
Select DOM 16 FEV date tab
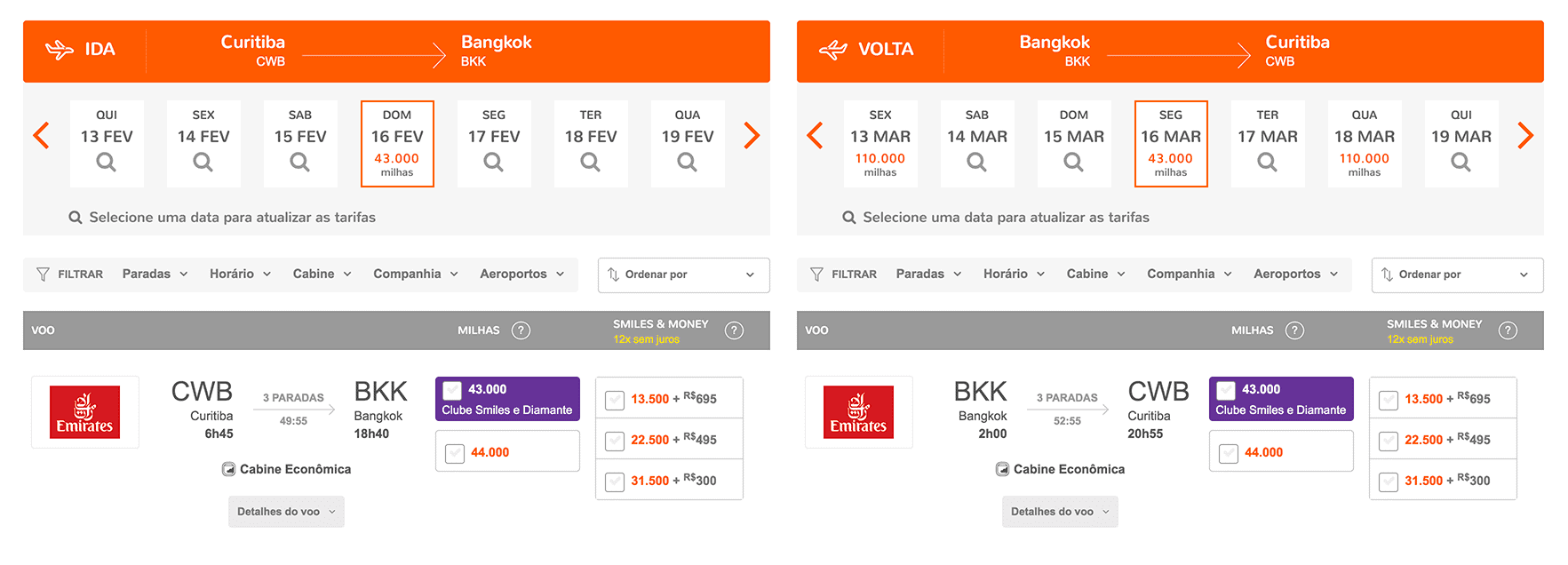[x=397, y=143]
